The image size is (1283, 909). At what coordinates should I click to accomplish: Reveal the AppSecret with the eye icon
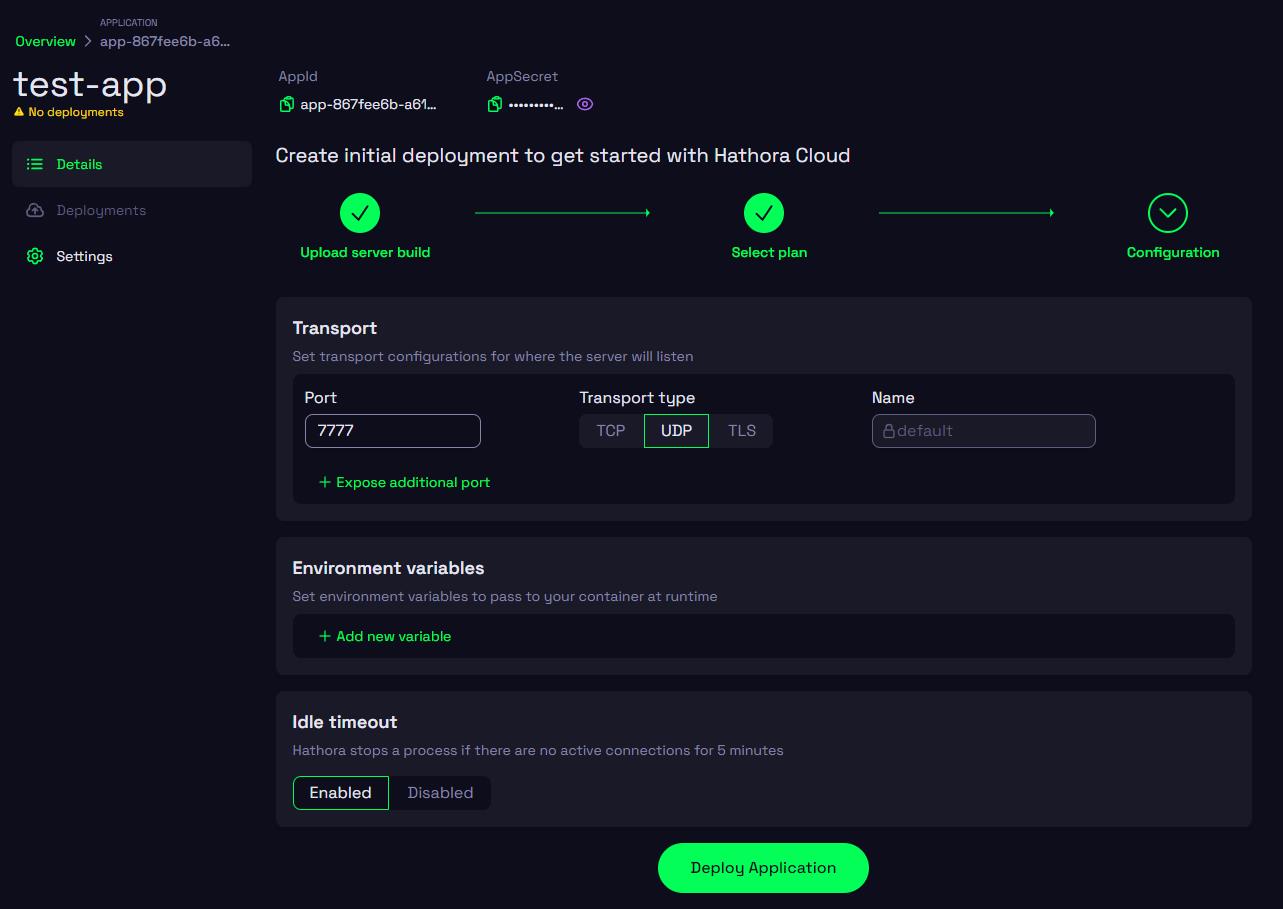point(585,104)
